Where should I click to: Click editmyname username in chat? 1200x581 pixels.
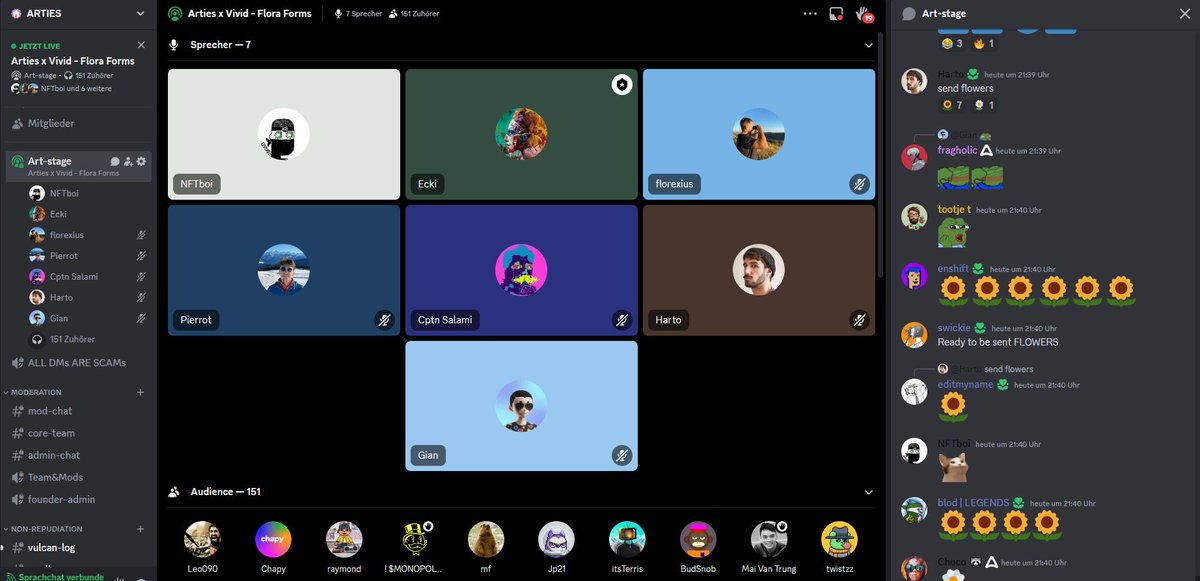(x=965, y=384)
